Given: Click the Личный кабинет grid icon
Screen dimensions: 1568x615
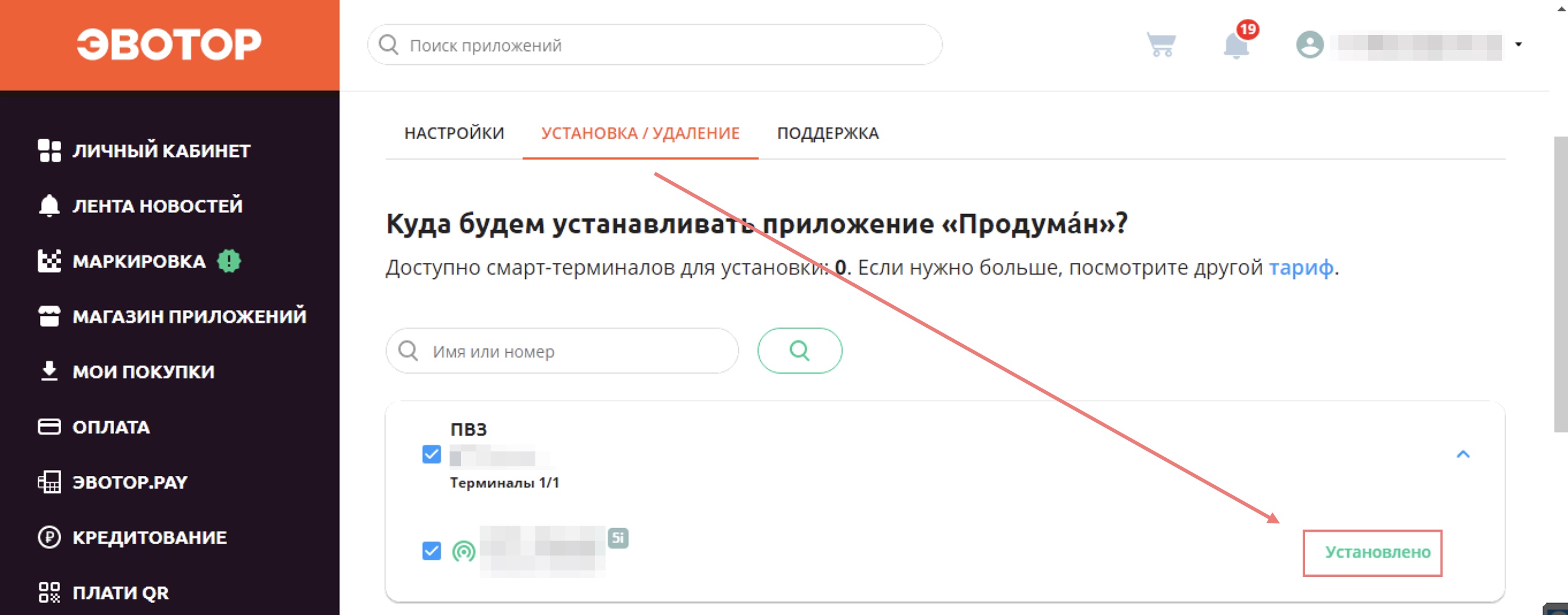Looking at the screenshot, I should [49, 150].
